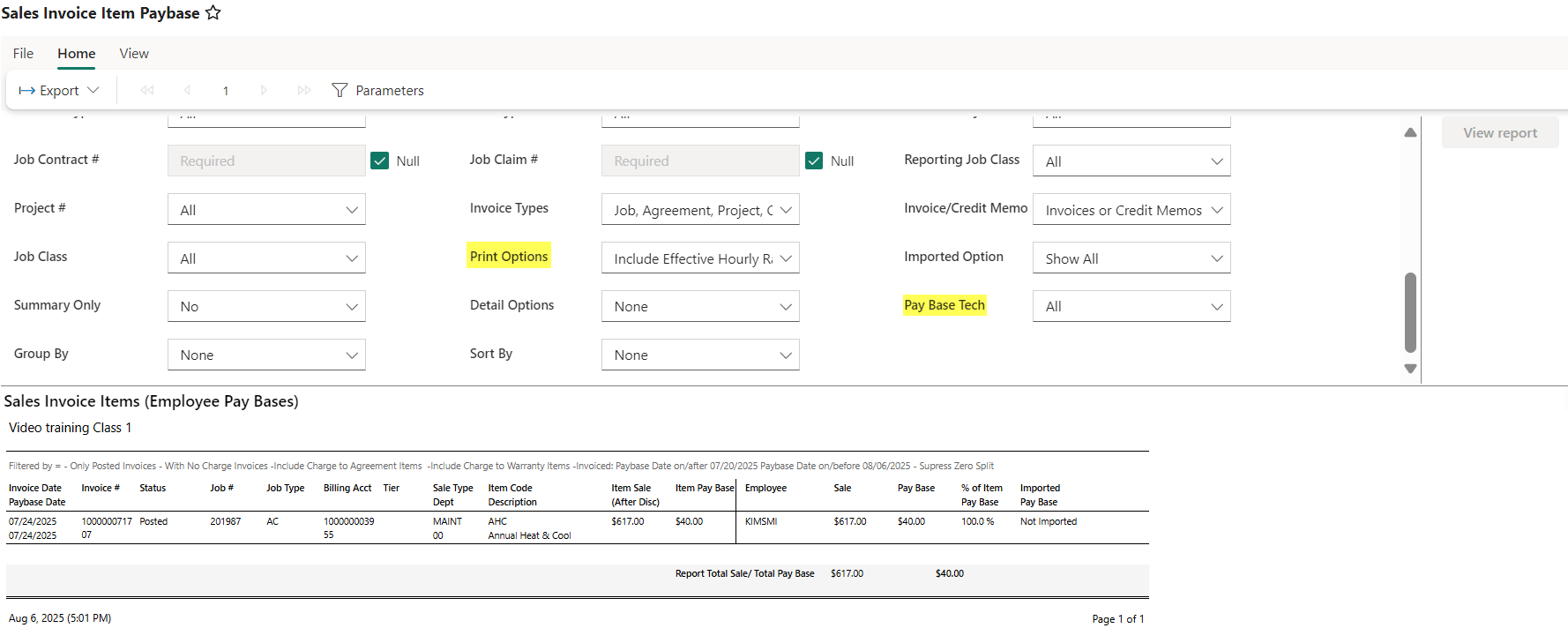1568x643 pixels.
Task: Click the Not Imported cell
Action: coord(1049,521)
